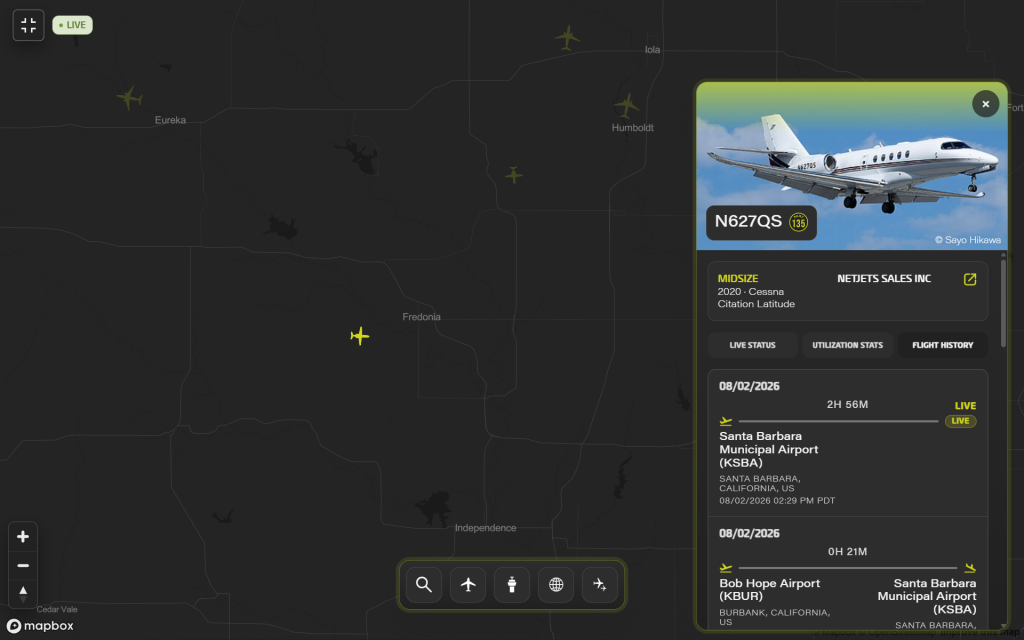Click the 135 charter badge

(x=798, y=222)
